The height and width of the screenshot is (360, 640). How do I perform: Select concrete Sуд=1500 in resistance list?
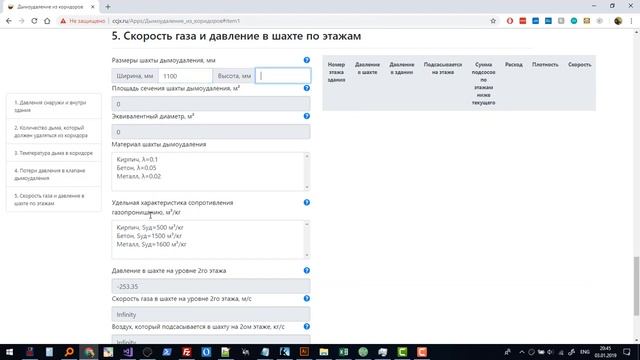(149, 236)
